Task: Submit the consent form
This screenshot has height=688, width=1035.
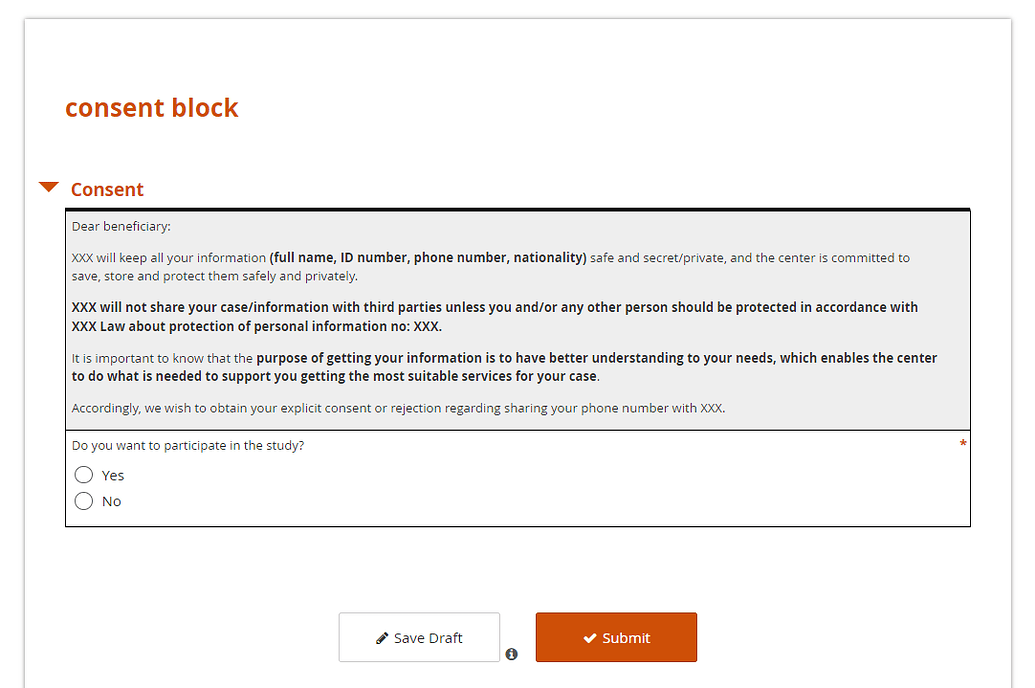Action: [x=616, y=637]
